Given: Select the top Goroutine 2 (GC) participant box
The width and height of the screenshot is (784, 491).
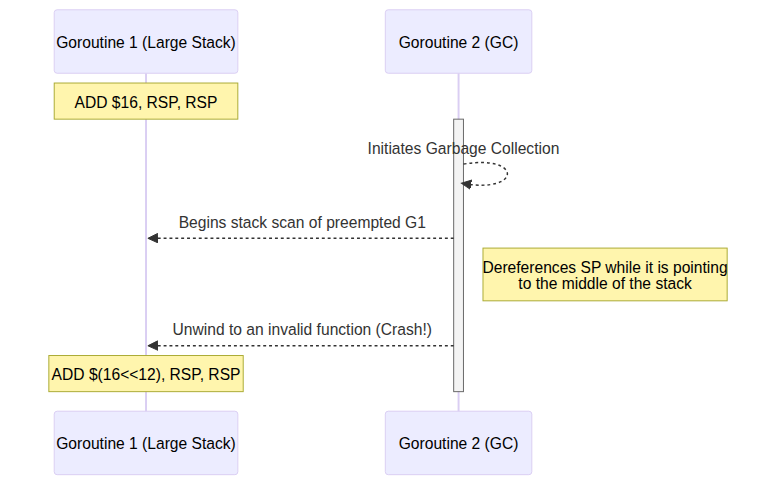Looking at the screenshot, I should tap(458, 42).
